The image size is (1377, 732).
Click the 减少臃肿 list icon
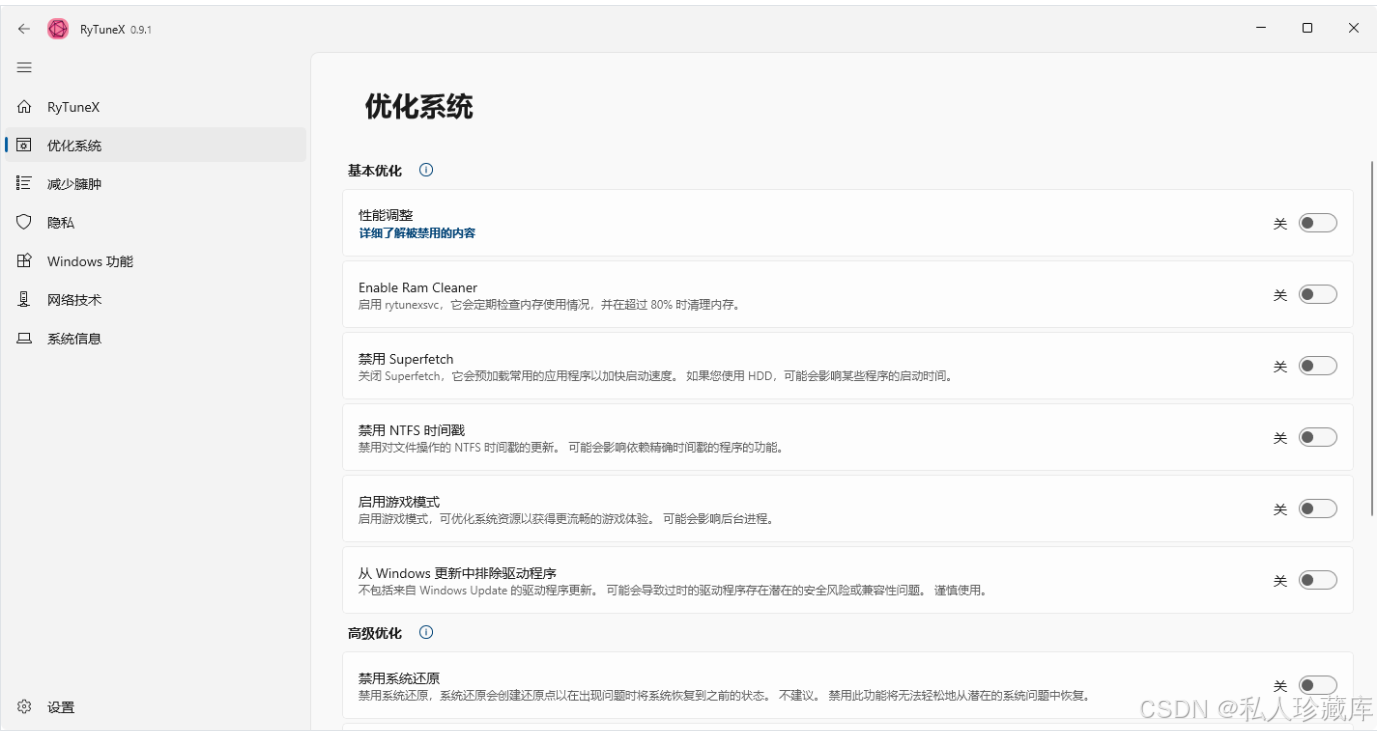pyautogui.click(x=25, y=184)
